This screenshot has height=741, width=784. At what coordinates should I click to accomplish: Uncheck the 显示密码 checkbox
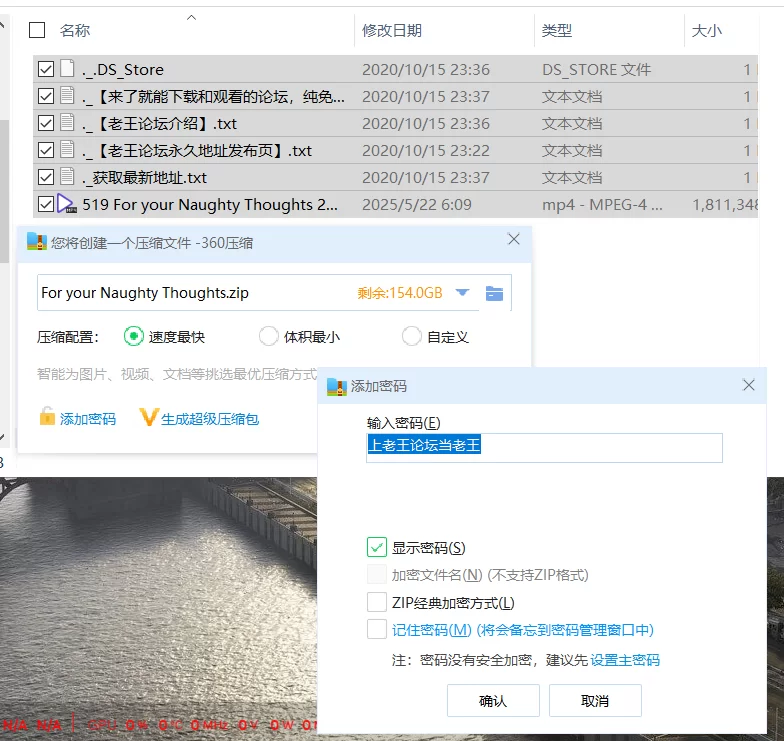pyautogui.click(x=377, y=547)
